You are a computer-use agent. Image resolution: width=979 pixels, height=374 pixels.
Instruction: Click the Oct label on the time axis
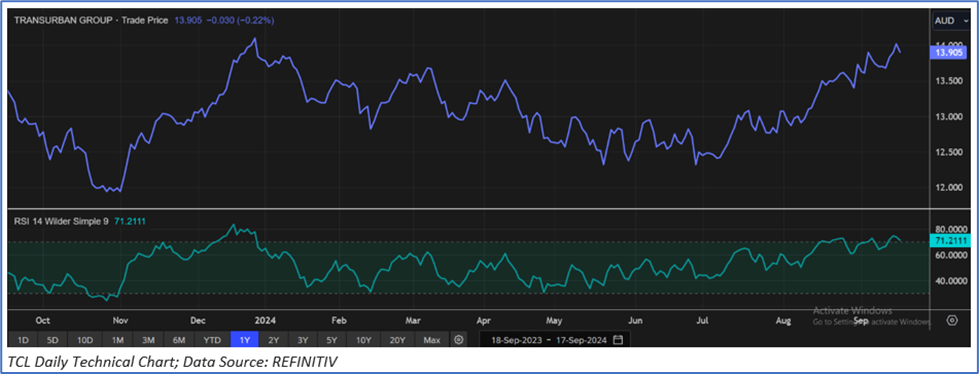coord(42,320)
